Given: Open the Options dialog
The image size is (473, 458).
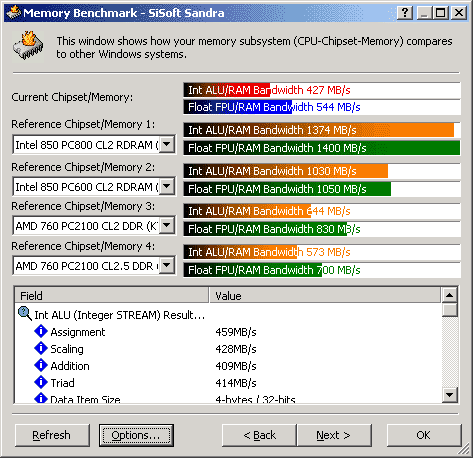Looking at the screenshot, I should click(x=136, y=435).
